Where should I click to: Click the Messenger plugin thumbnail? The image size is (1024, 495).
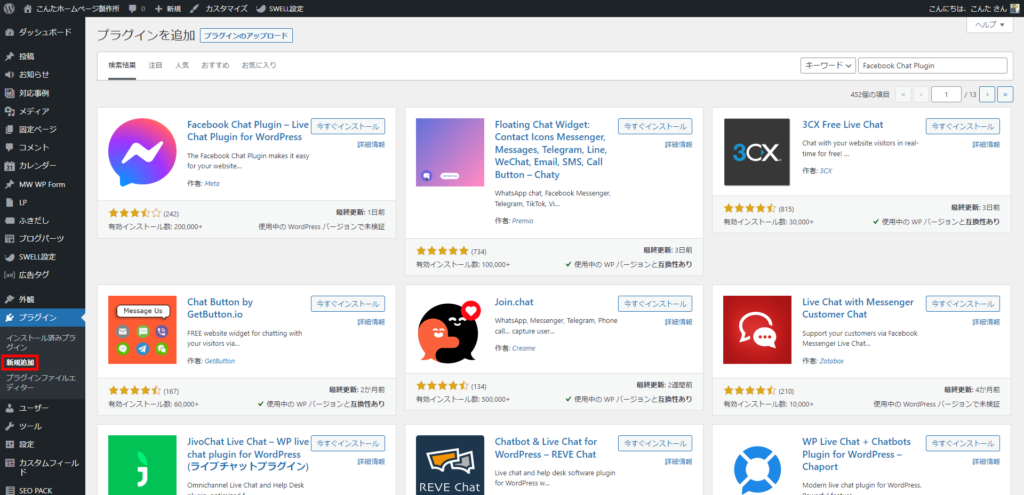[x=142, y=152]
